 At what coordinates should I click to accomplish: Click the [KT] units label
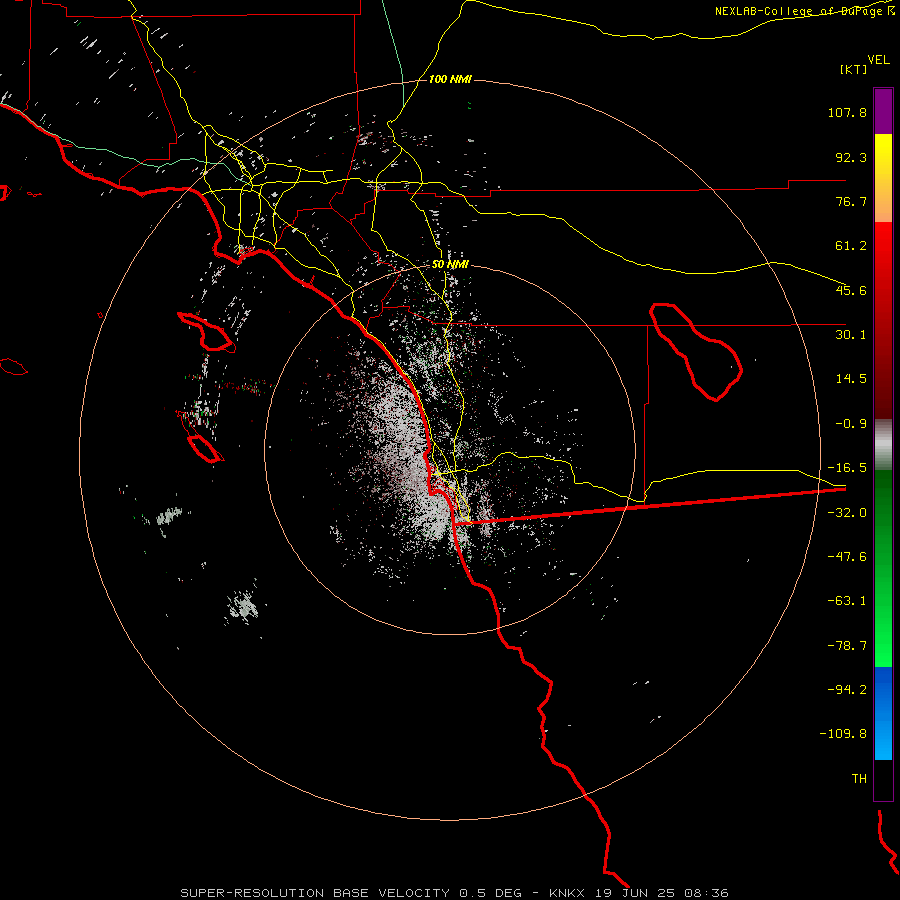854,69
